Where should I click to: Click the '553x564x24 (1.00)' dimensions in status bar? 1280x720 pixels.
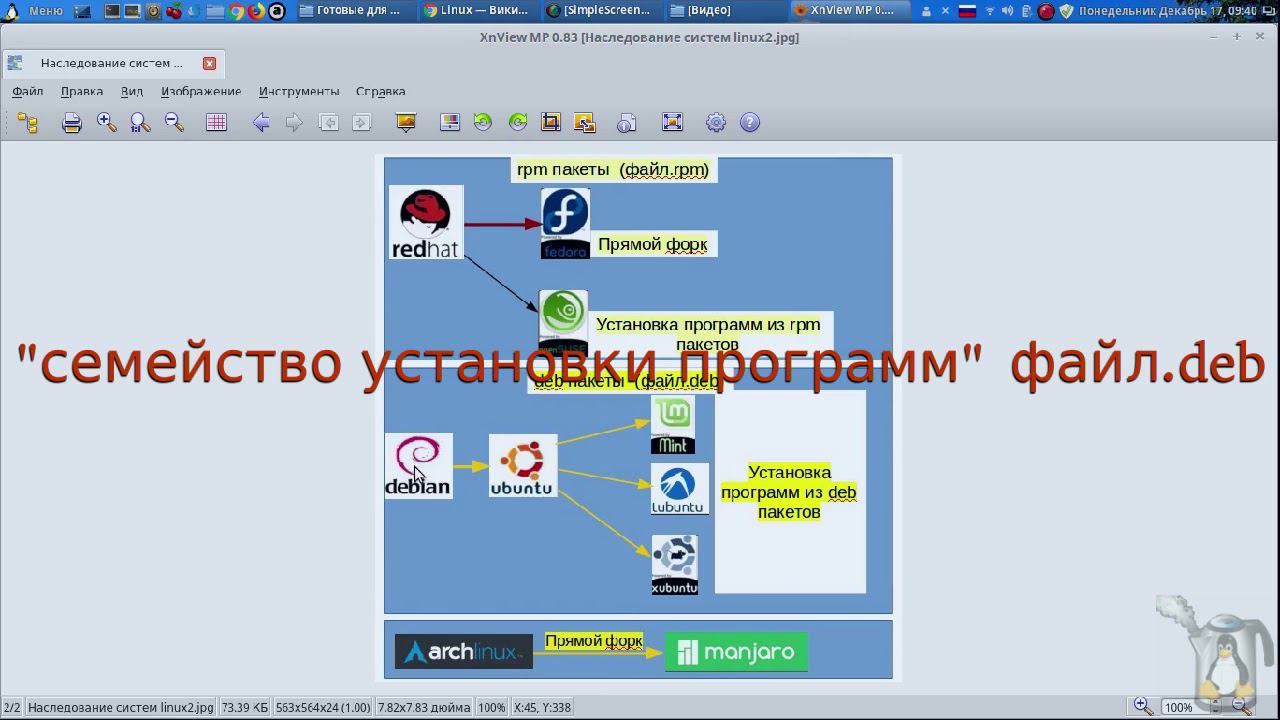click(323, 707)
